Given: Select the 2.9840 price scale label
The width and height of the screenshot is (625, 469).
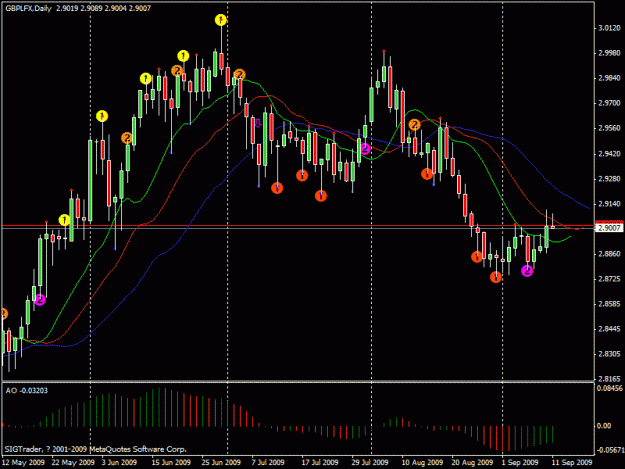Looking at the screenshot, I should coord(609,78).
